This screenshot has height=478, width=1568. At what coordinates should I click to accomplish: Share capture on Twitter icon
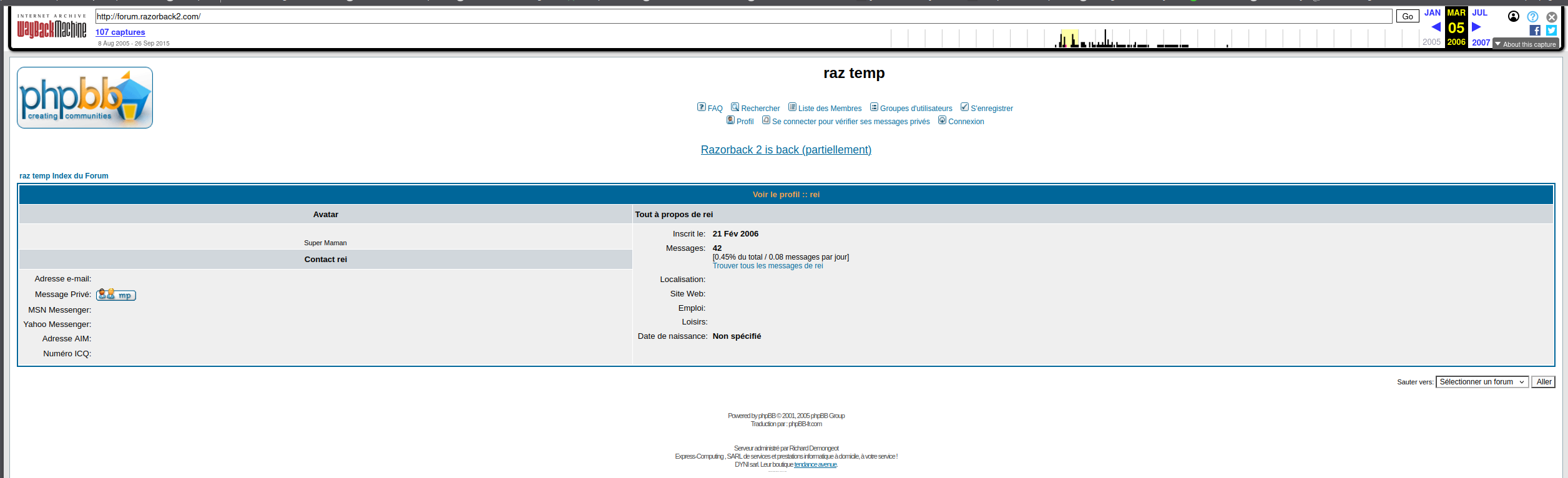click(x=1551, y=30)
